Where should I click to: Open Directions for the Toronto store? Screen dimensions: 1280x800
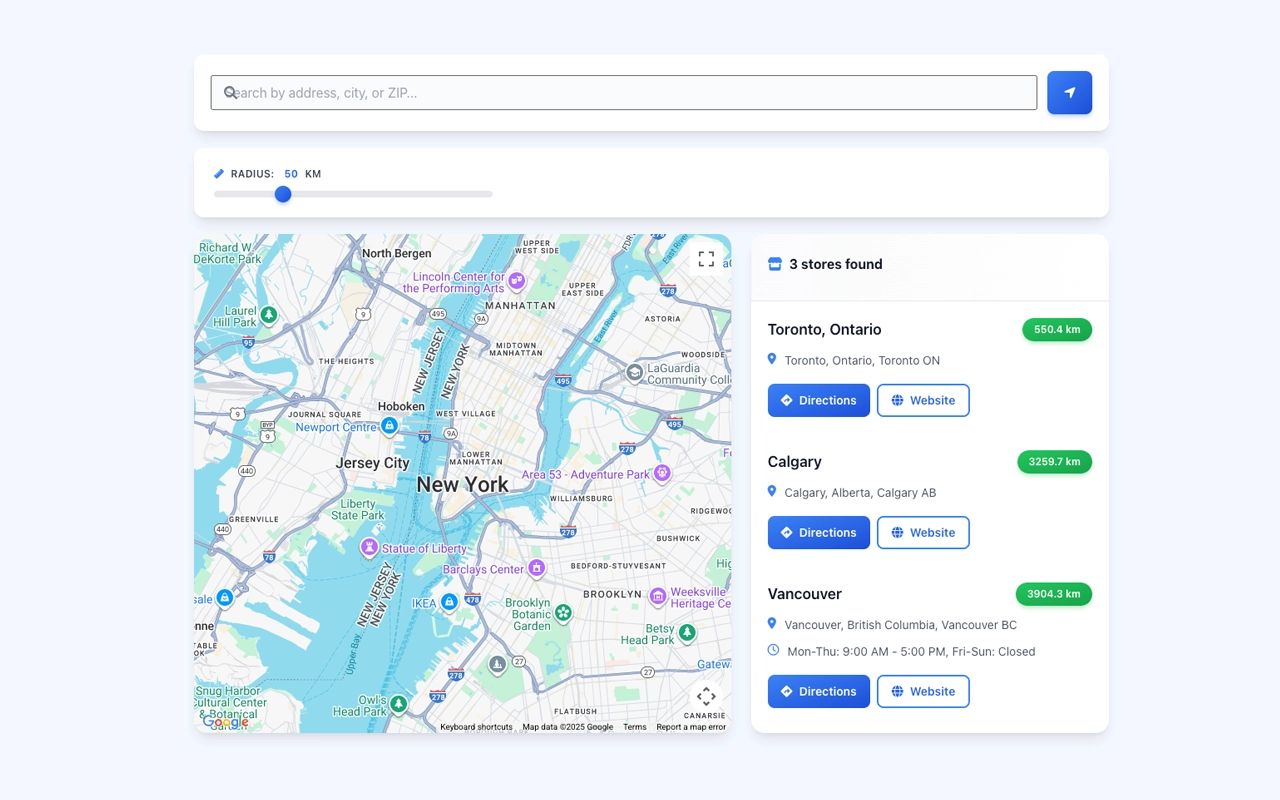point(818,400)
